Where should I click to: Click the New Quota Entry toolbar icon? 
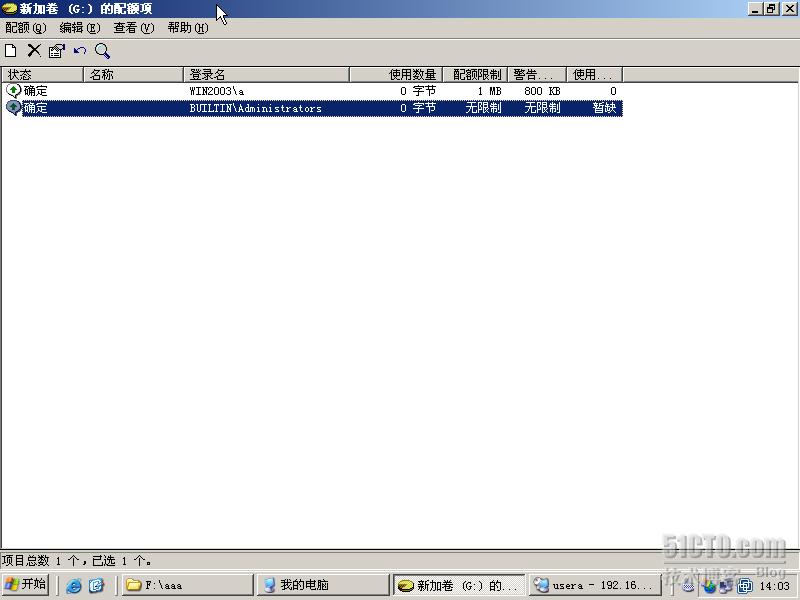[x=11, y=51]
